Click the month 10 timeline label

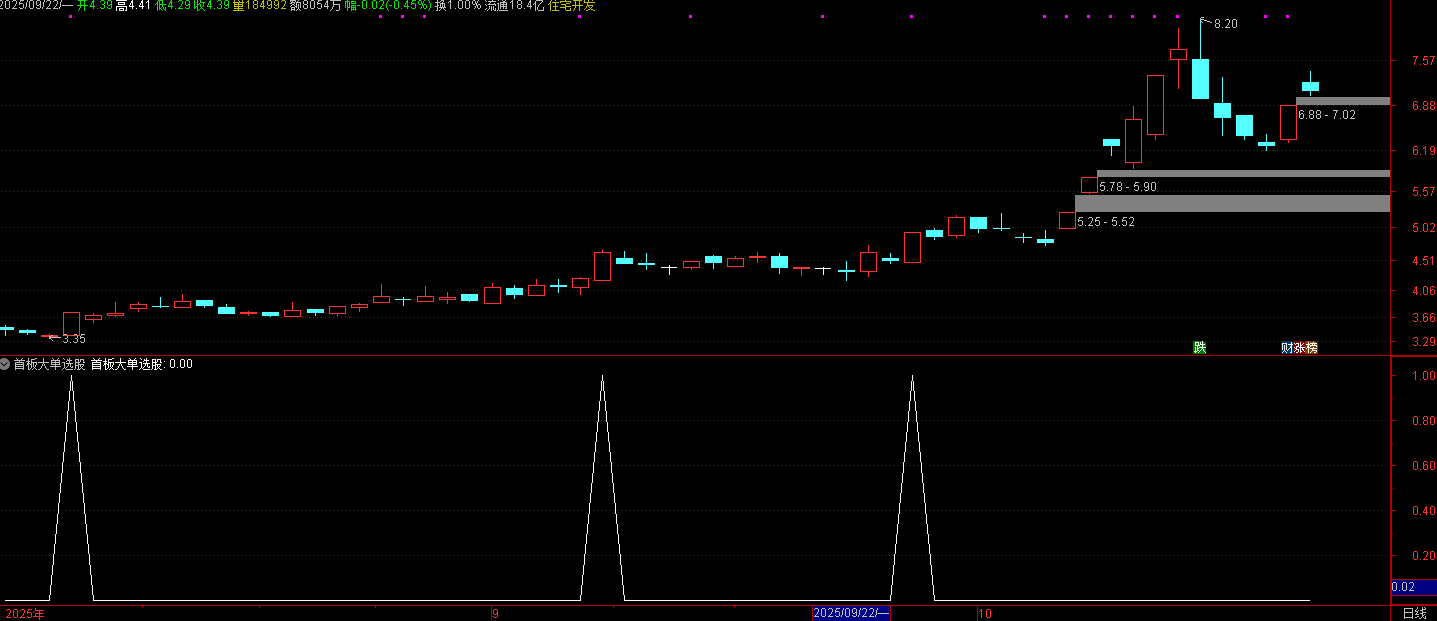(x=984, y=613)
